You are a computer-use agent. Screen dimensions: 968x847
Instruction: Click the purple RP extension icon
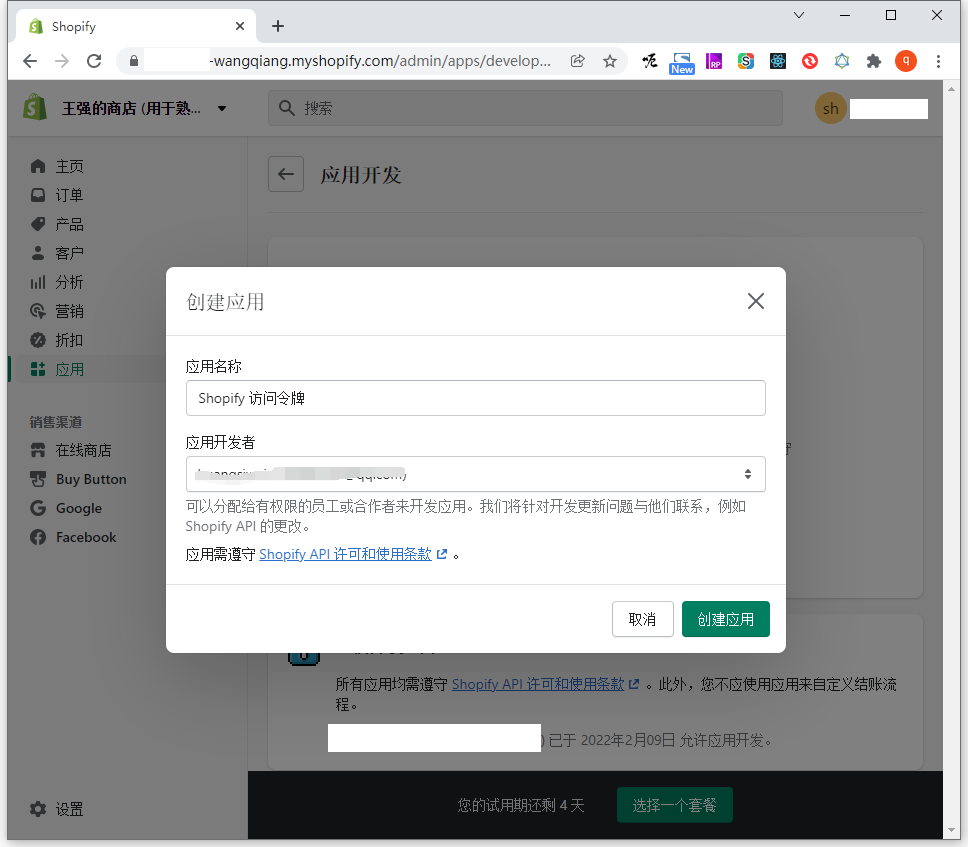click(714, 61)
